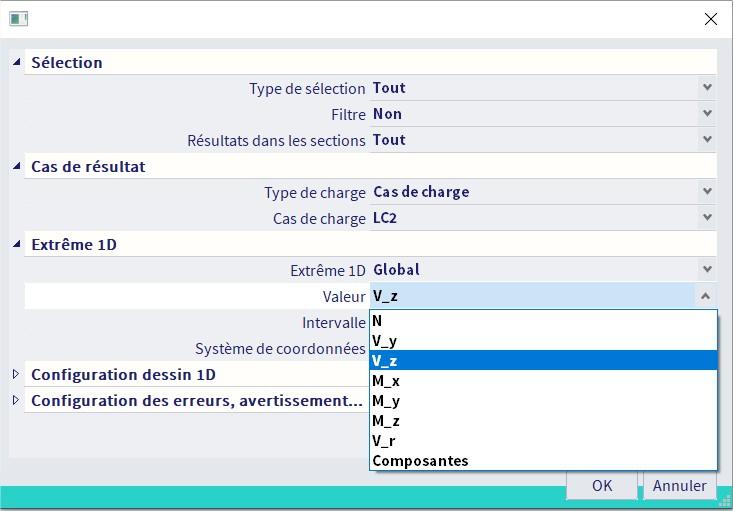This screenshot has height=511, width=733.
Task: Select N from the Valeur list
Action: pyautogui.click(x=543, y=321)
